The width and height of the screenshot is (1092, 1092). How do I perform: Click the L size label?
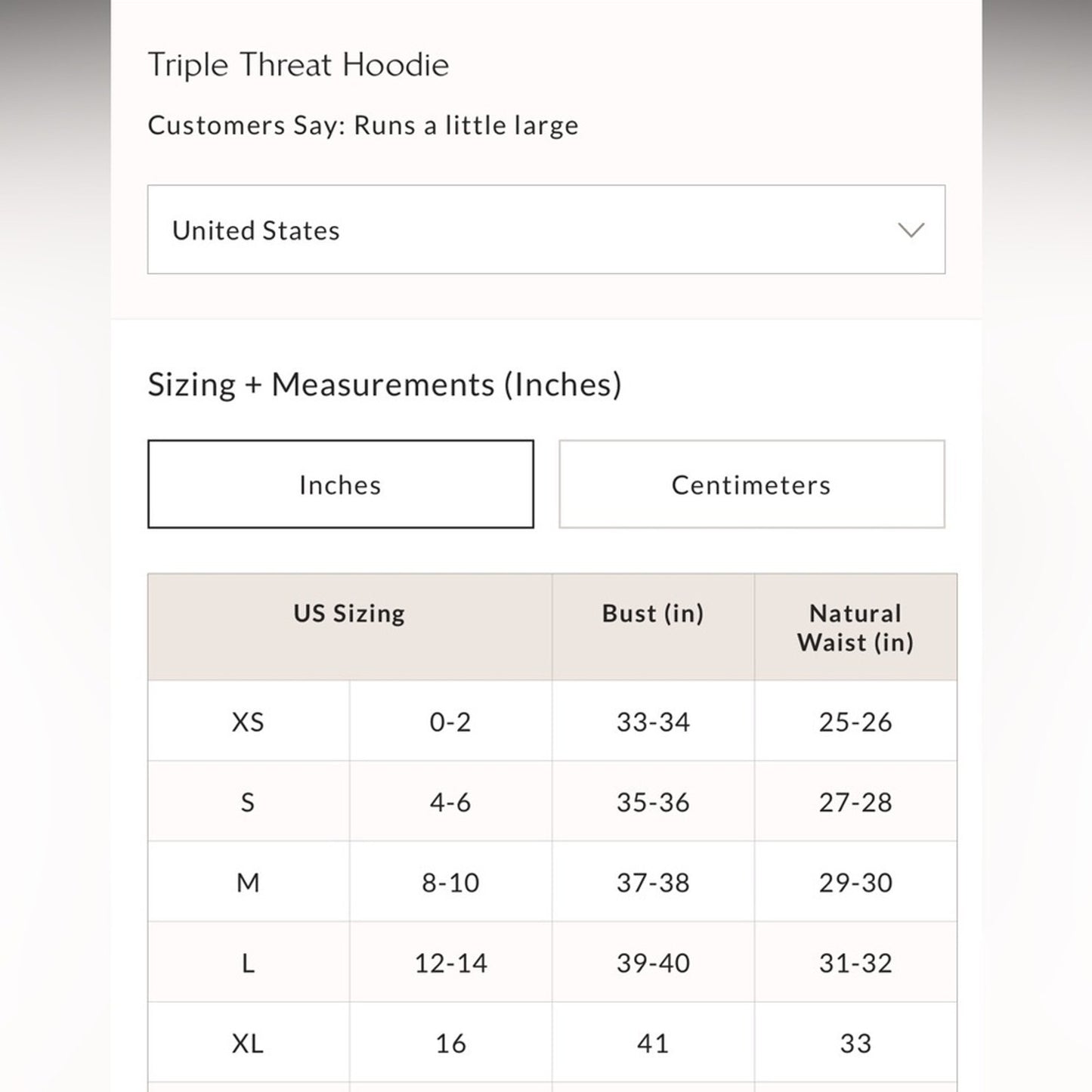click(248, 962)
